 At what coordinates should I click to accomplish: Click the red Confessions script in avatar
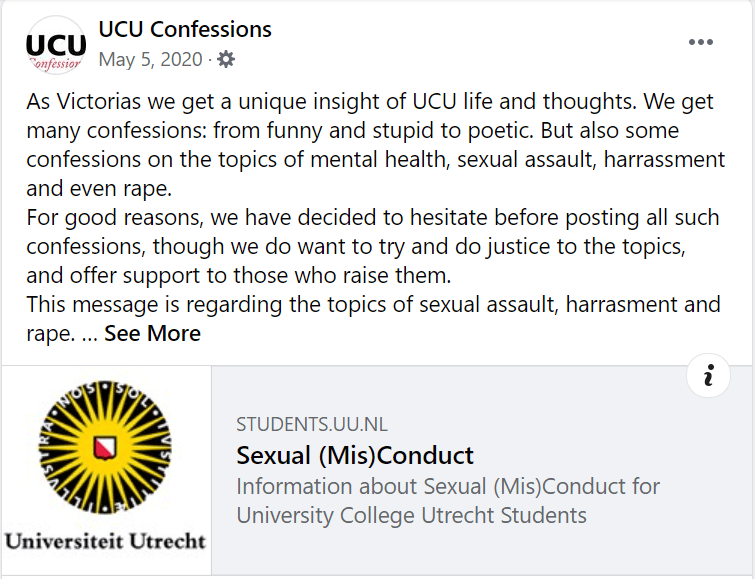tap(56, 65)
